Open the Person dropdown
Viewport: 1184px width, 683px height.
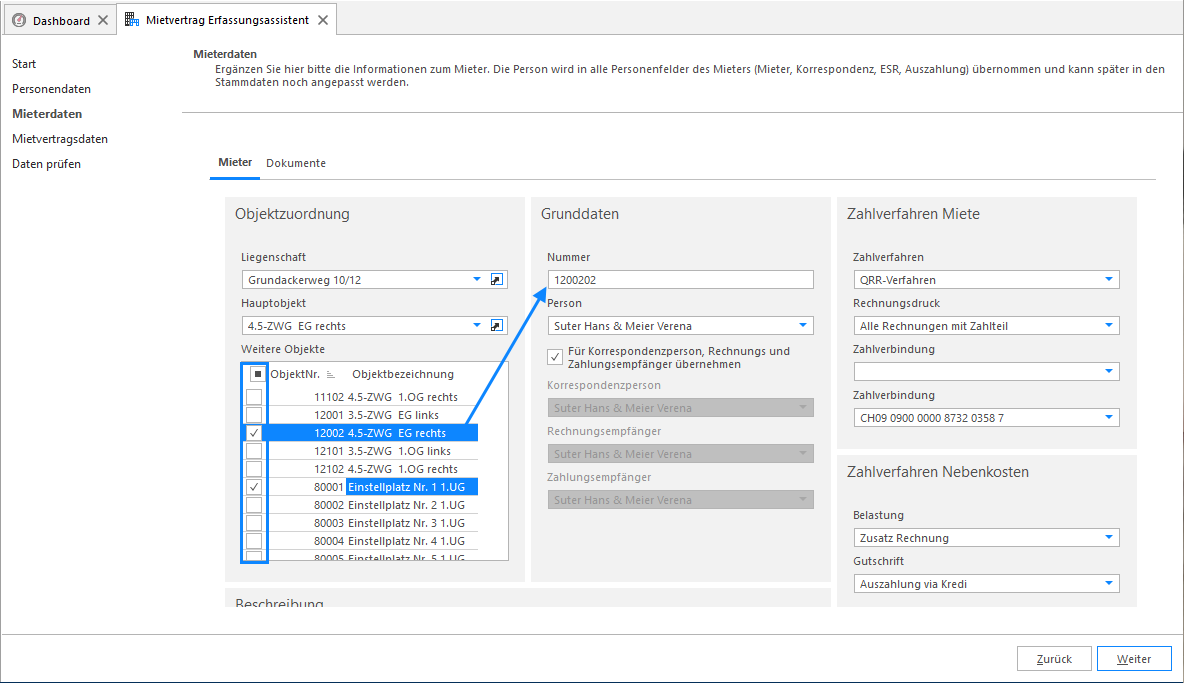[x=803, y=326]
